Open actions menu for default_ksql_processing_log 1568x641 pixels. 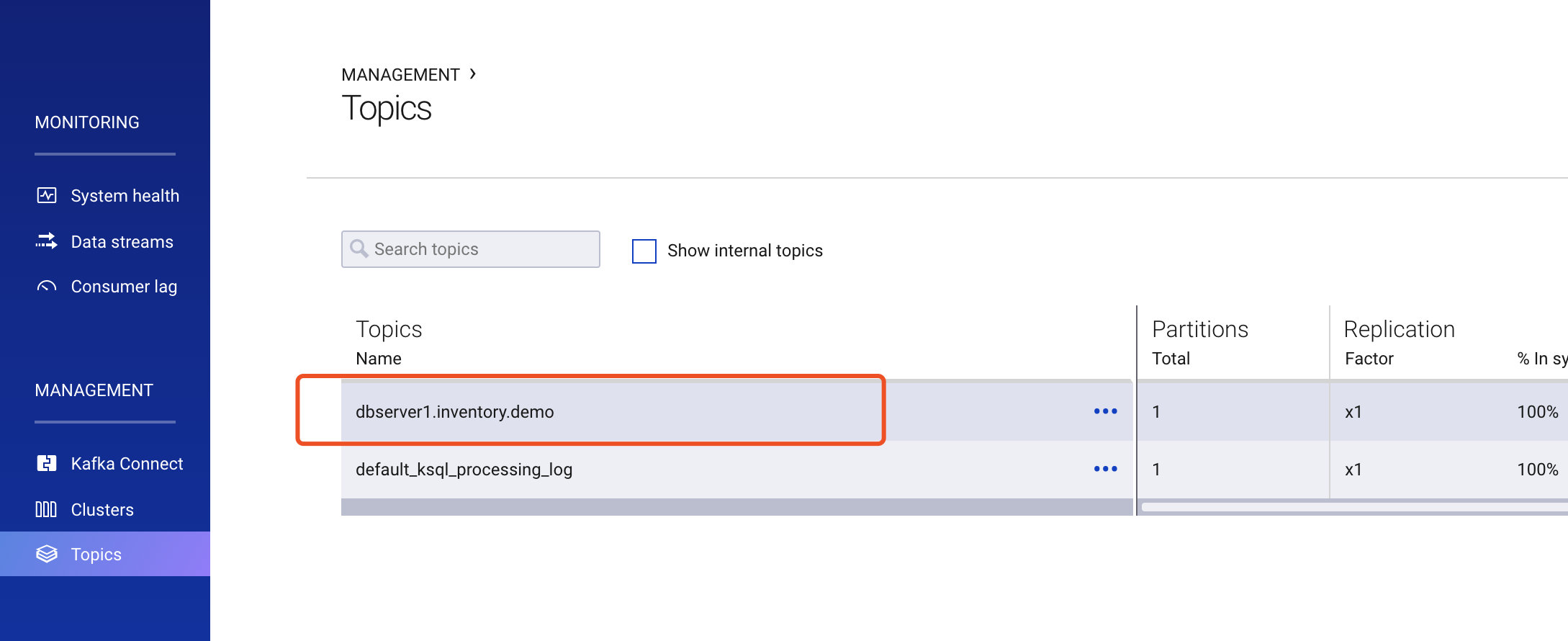tap(1105, 469)
